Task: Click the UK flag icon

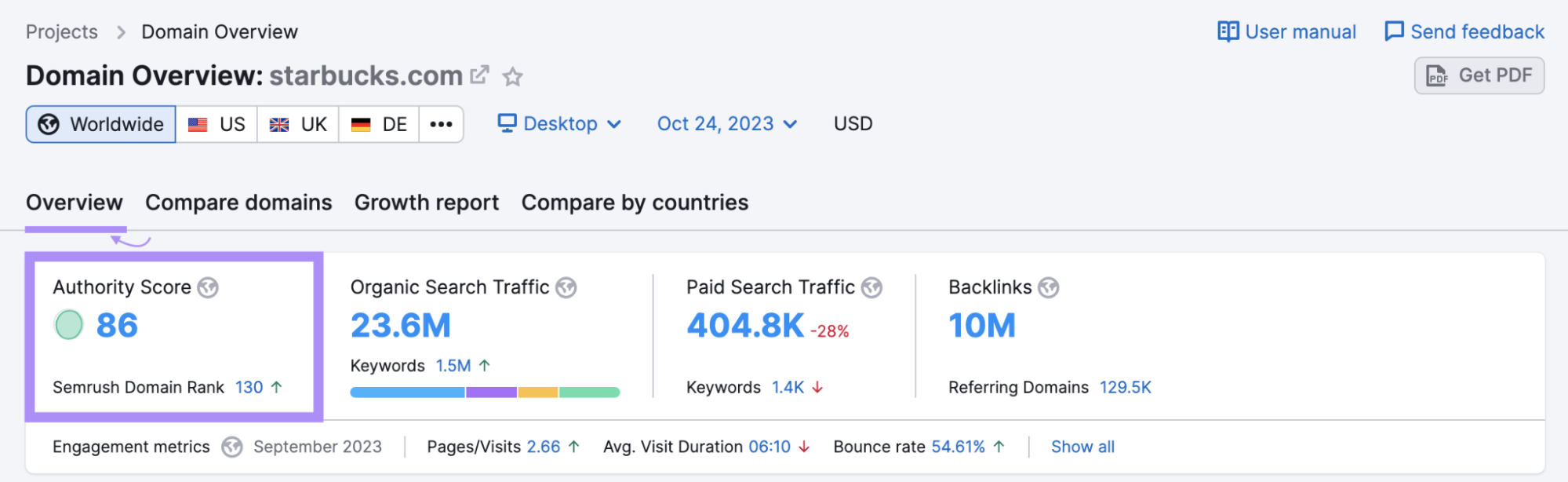Action: 279,125
